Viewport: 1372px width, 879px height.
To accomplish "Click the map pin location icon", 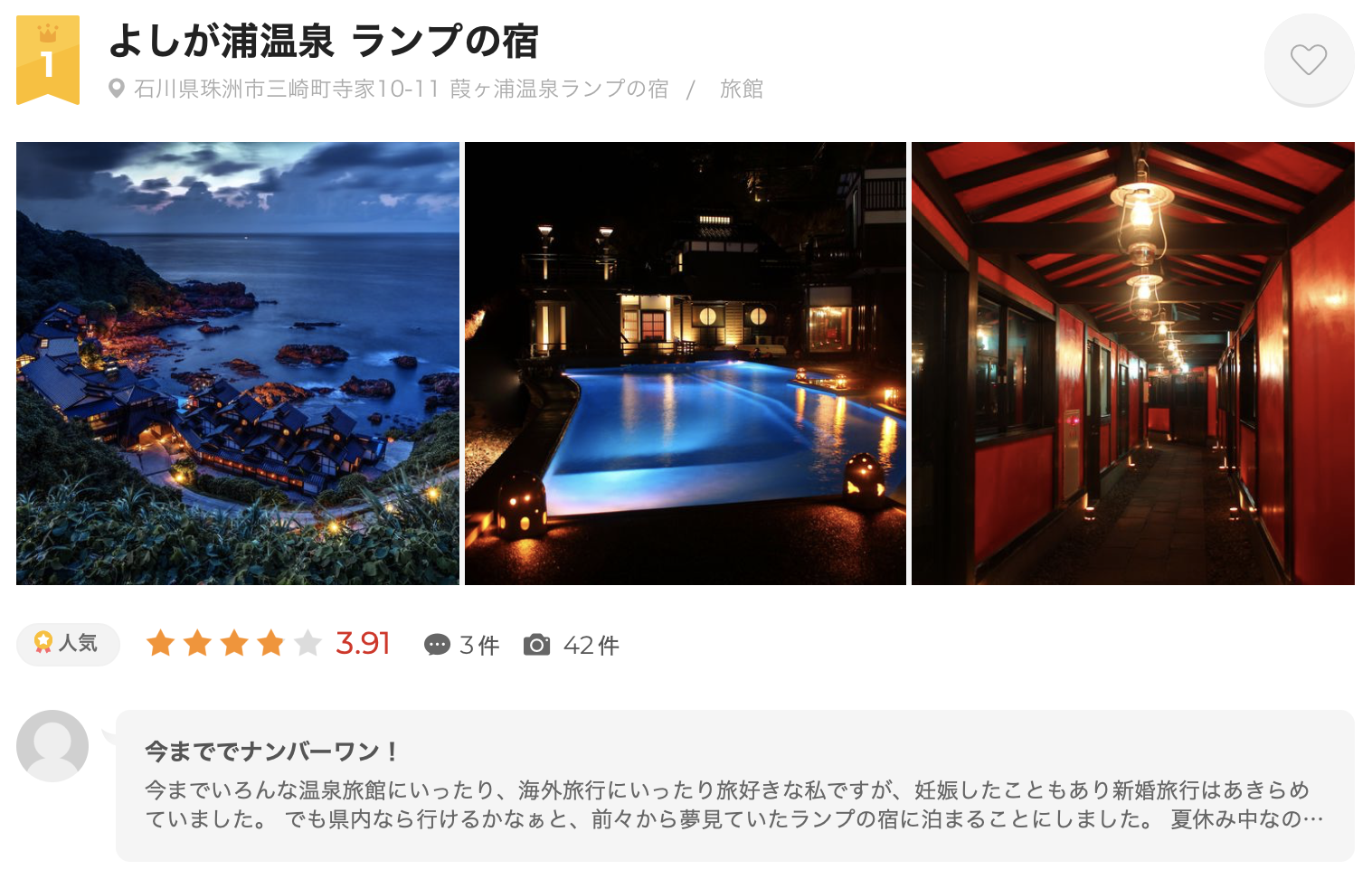I will 116,89.
